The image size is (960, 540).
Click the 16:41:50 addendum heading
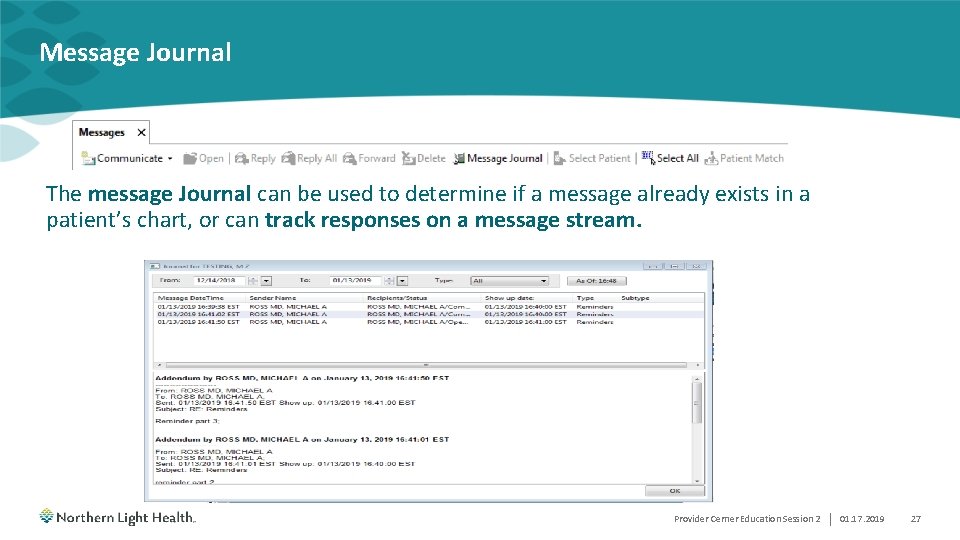click(x=302, y=378)
